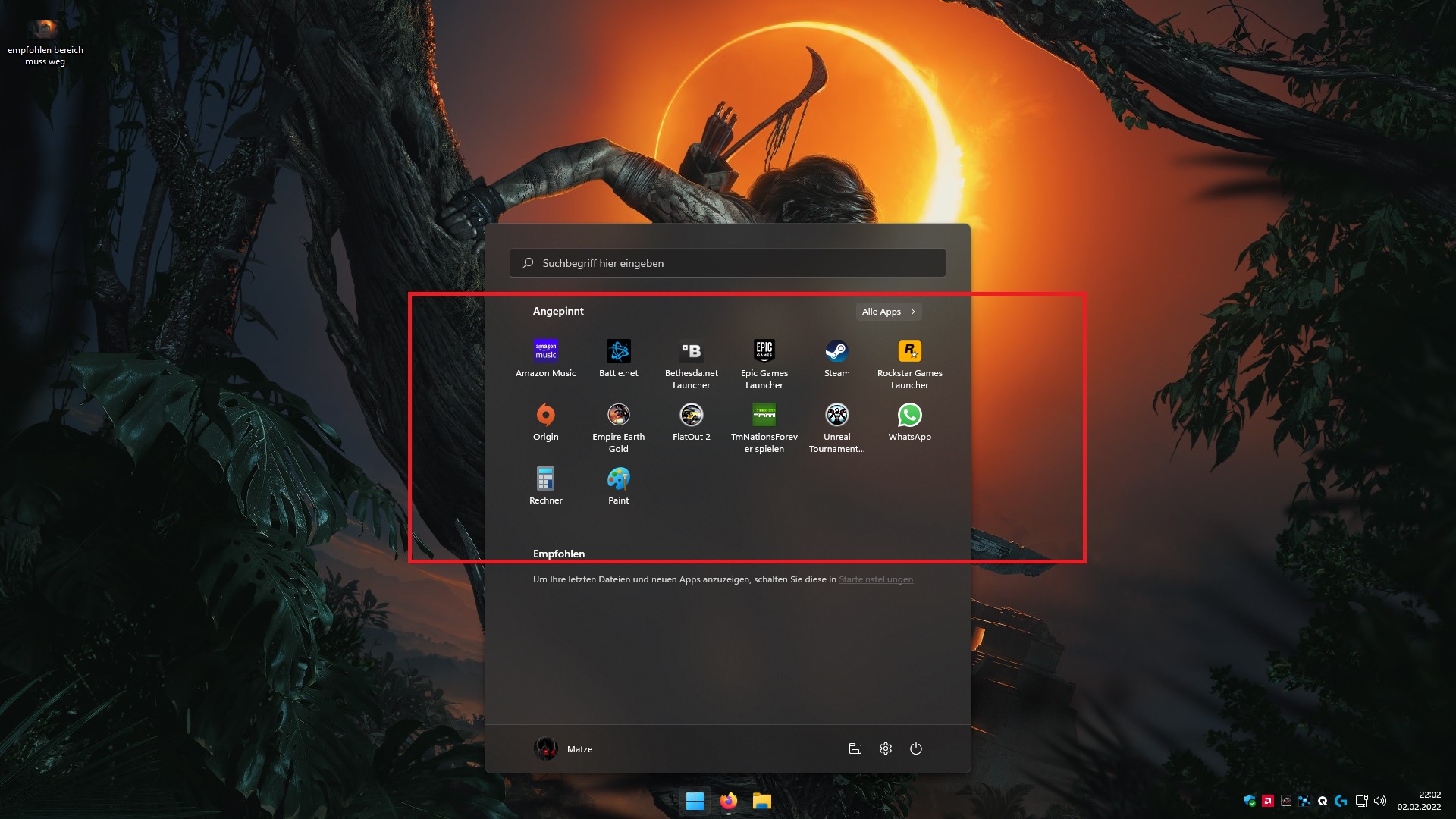The height and width of the screenshot is (819, 1456).
Task: Launch FlatOut 2 game
Action: click(691, 422)
